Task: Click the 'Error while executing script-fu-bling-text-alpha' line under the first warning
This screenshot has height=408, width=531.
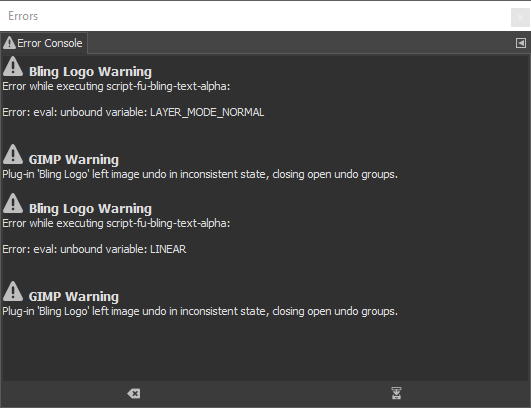Action: (116, 86)
